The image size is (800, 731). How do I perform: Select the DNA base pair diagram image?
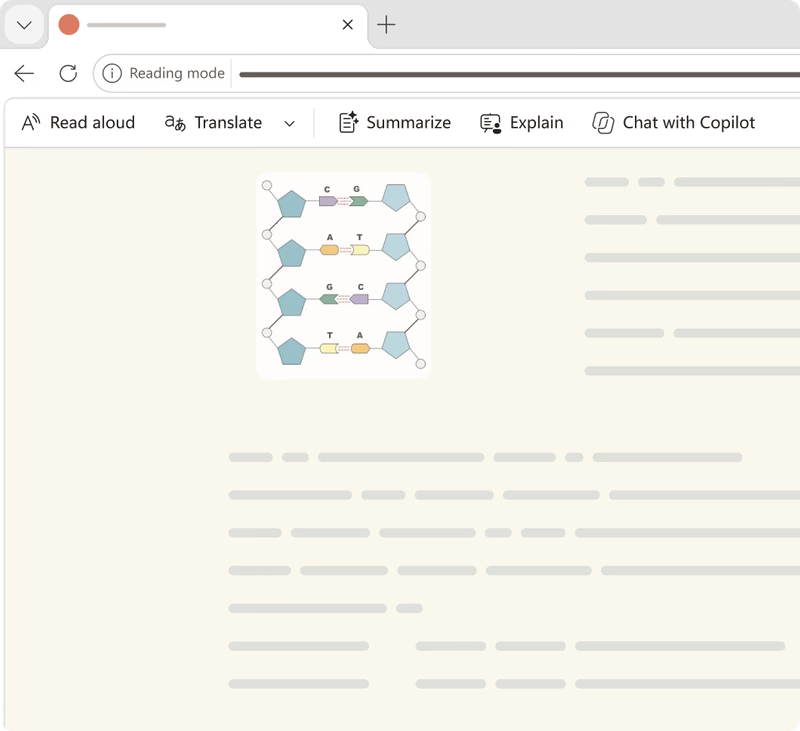[343, 276]
